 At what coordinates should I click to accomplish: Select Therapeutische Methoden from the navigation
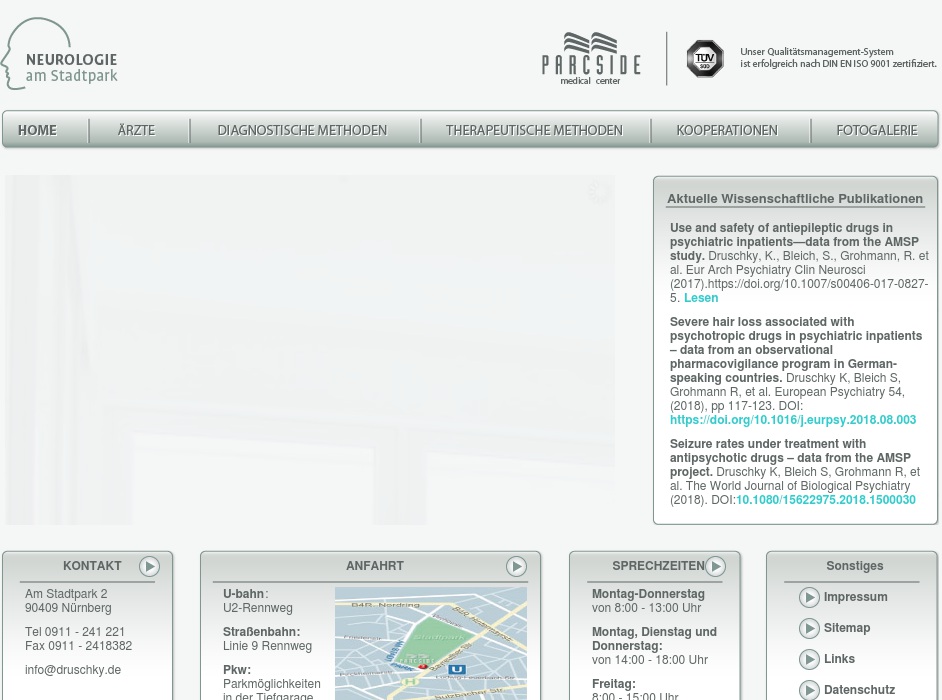point(534,131)
